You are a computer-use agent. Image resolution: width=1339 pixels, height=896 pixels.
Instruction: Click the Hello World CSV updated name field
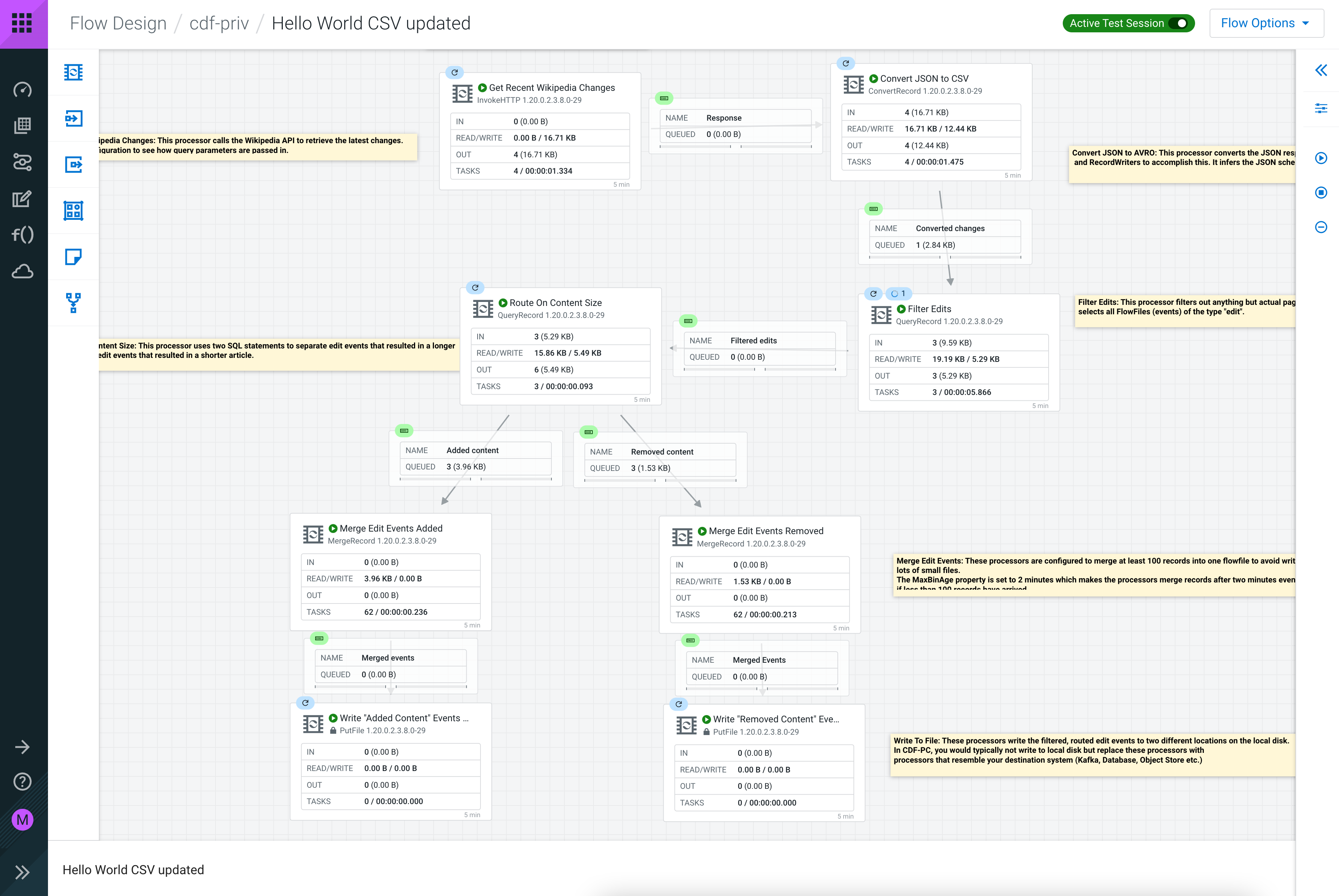(x=133, y=870)
